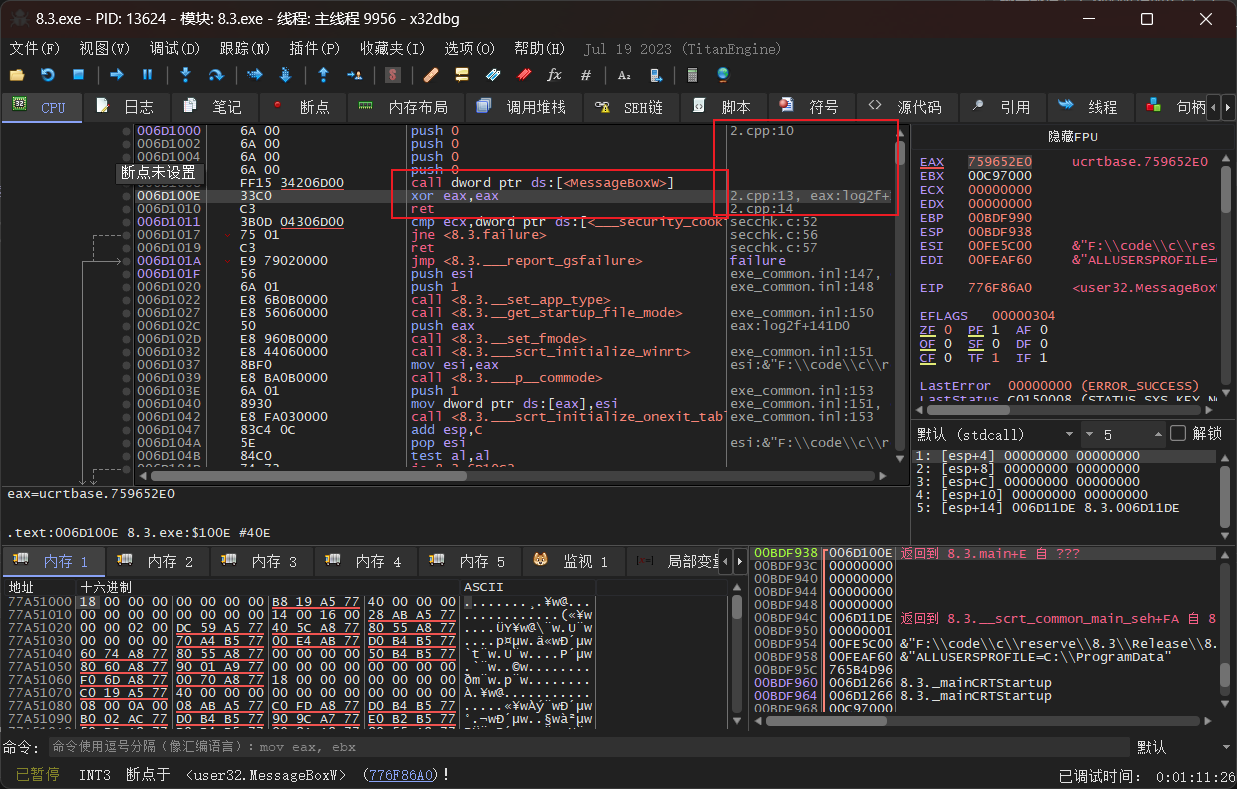1237x789 pixels.
Task: Stop the debugging session
Action: pyautogui.click(x=78, y=75)
